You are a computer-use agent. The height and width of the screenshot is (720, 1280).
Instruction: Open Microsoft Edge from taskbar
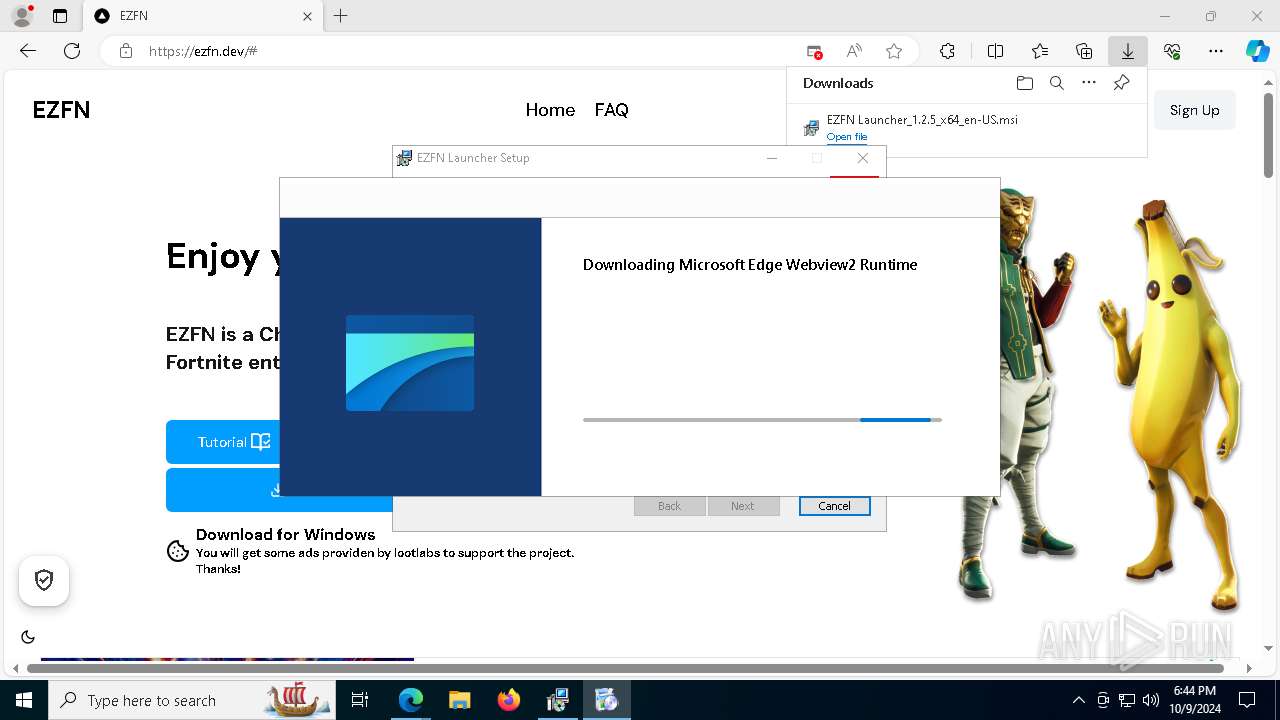click(411, 700)
